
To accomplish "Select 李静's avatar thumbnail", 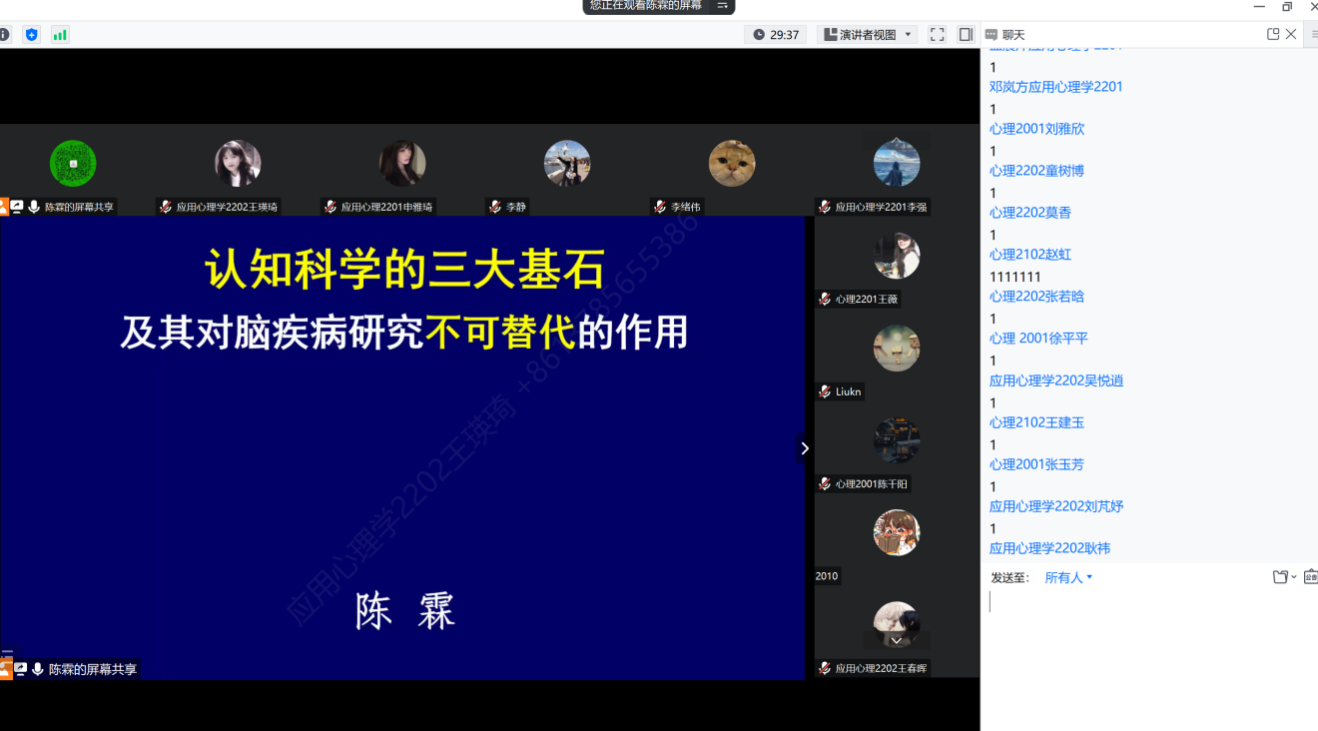I will point(567,164).
